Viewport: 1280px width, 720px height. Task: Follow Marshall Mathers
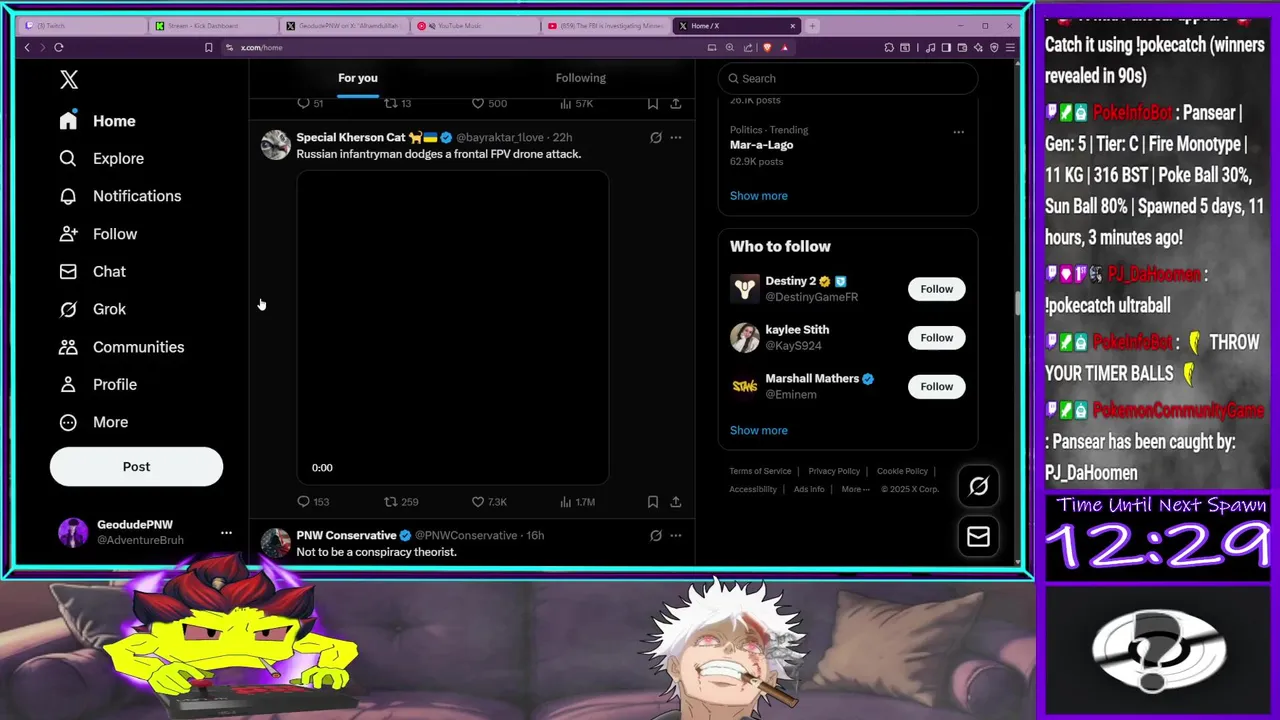[x=936, y=386]
